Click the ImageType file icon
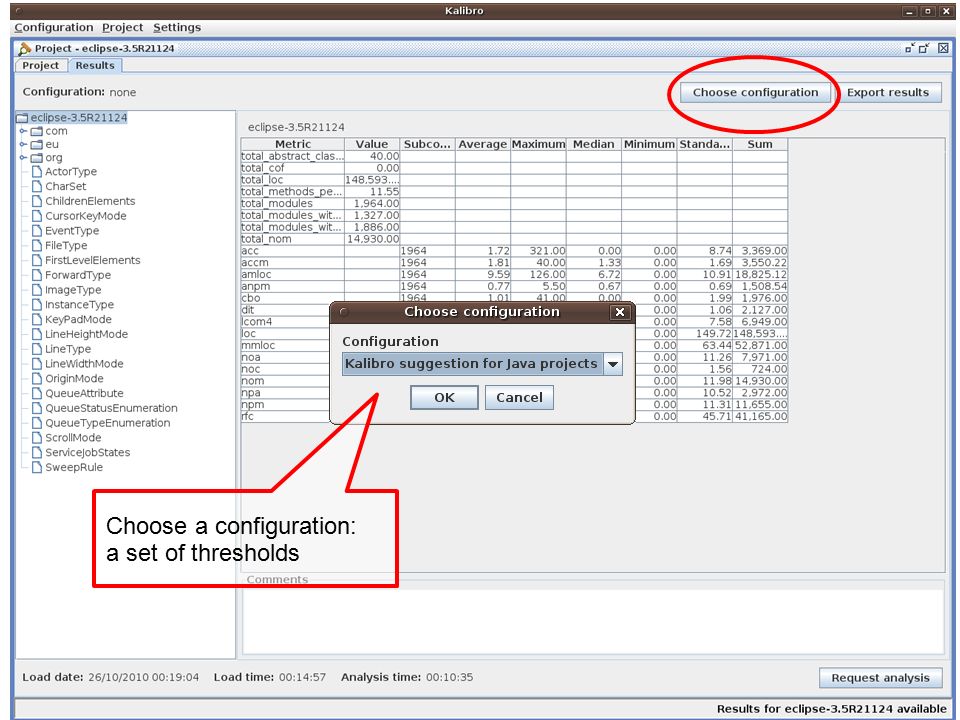Image resolution: width=960 pixels, height=720 pixels. click(37, 290)
